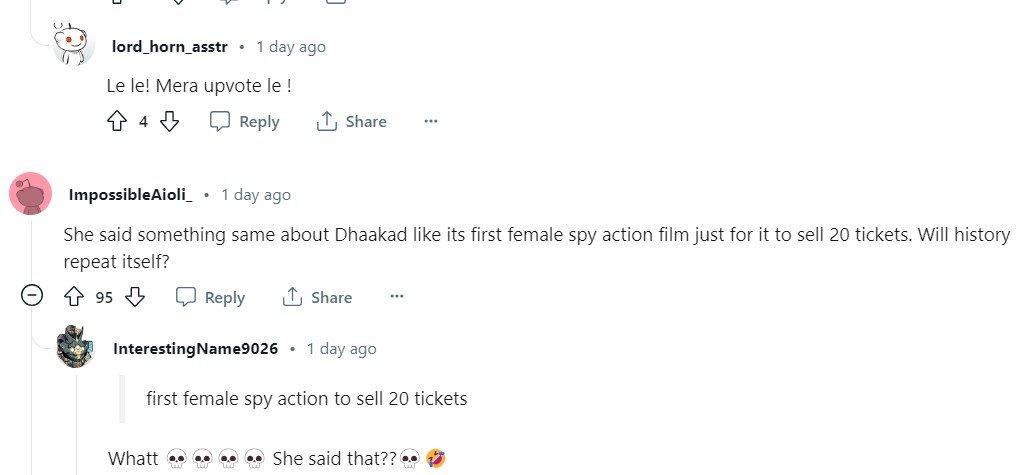Screen dimensions: 1026x475
Task: Open the lord_horn_asstr username link
Action: click(x=170, y=47)
